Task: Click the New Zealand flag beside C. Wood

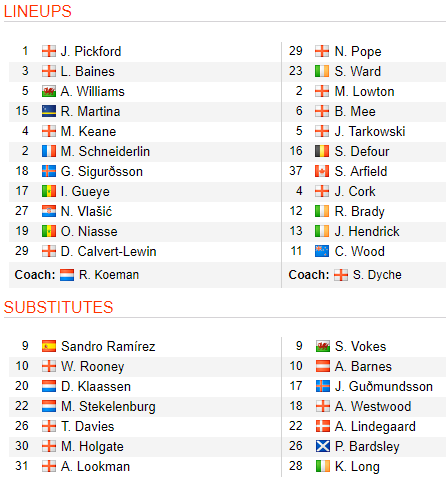Action: 322,251
